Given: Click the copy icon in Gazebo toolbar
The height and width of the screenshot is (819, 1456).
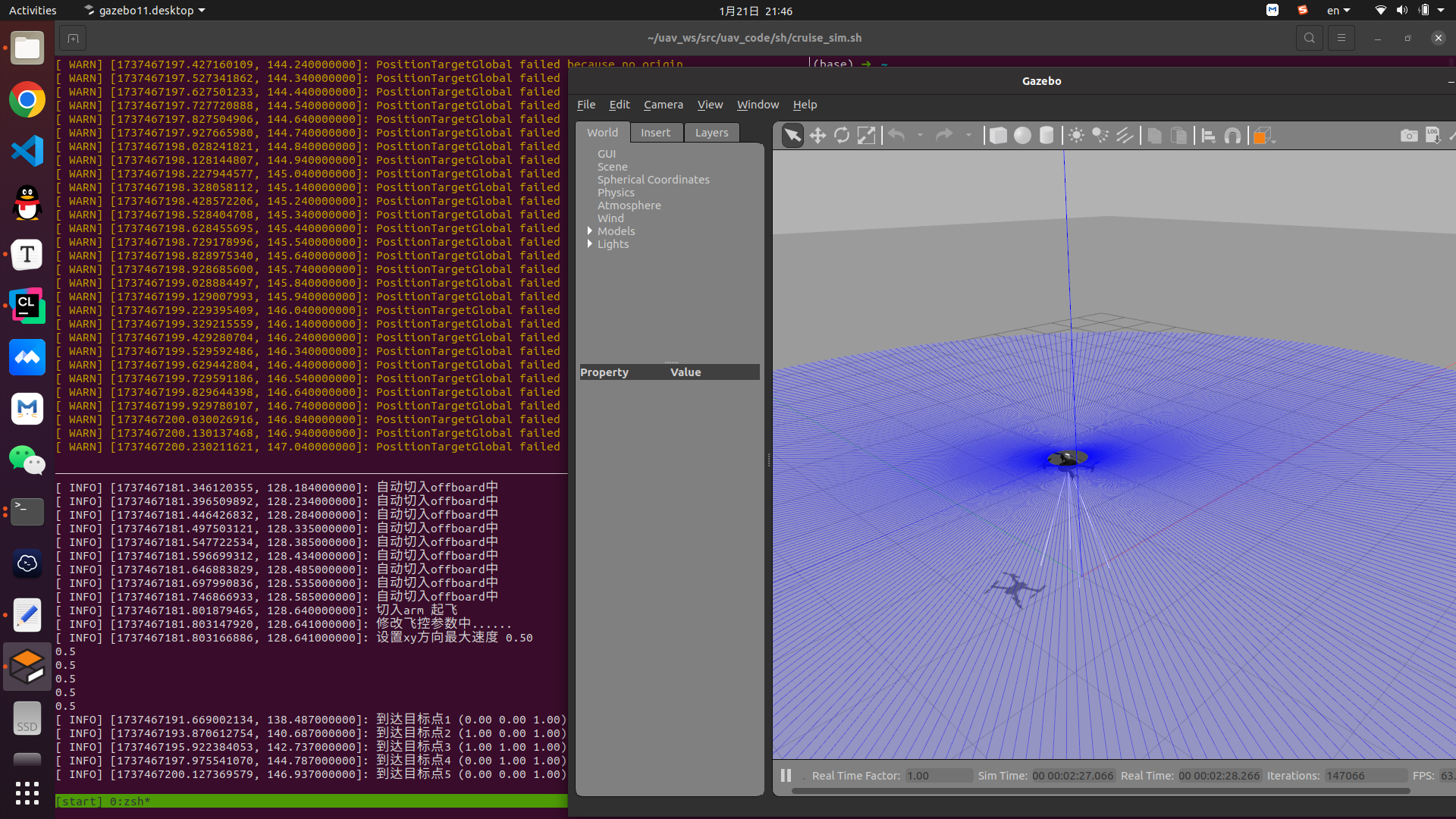Looking at the screenshot, I should [1154, 135].
